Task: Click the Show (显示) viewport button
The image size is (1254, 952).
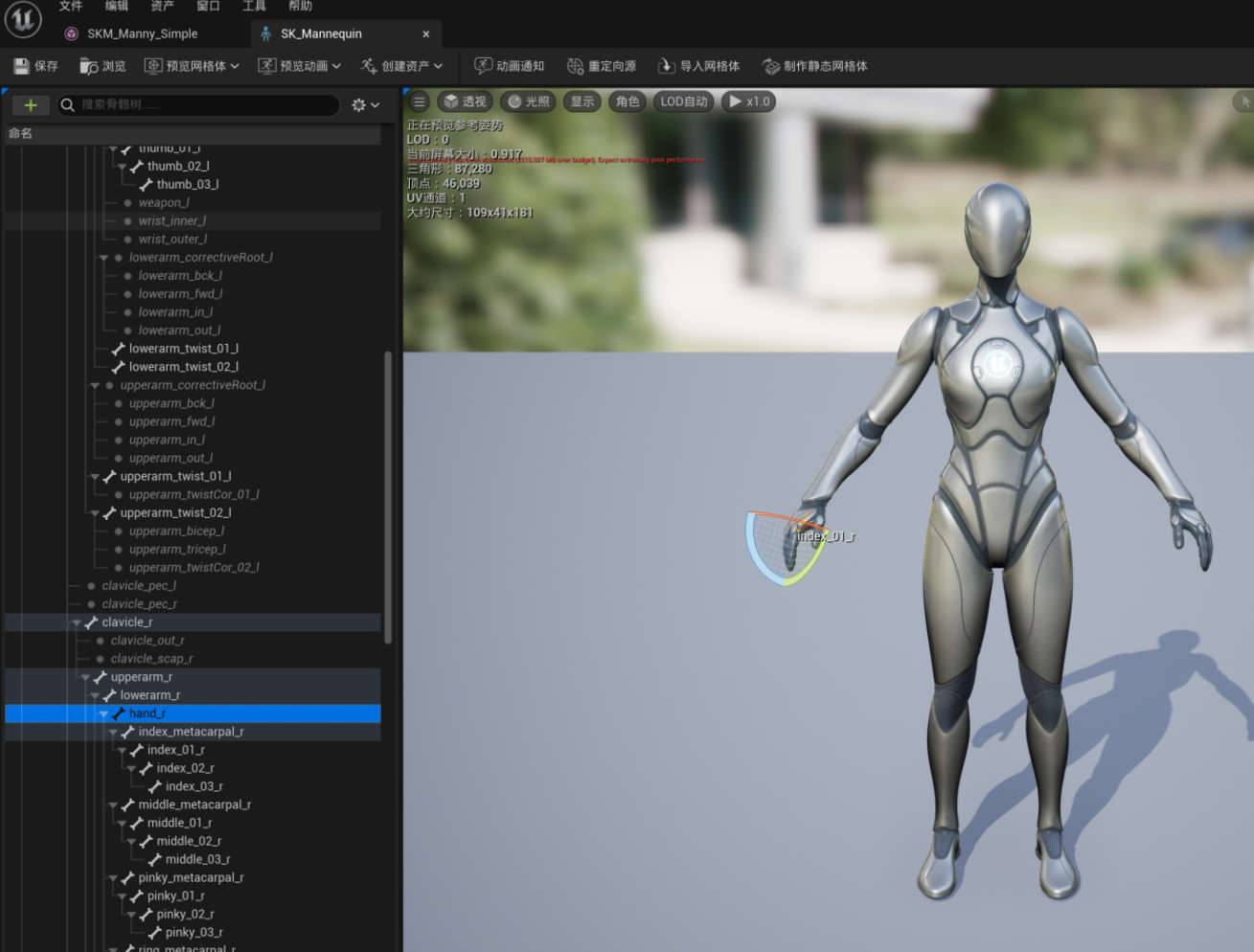Action: tap(582, 102)
